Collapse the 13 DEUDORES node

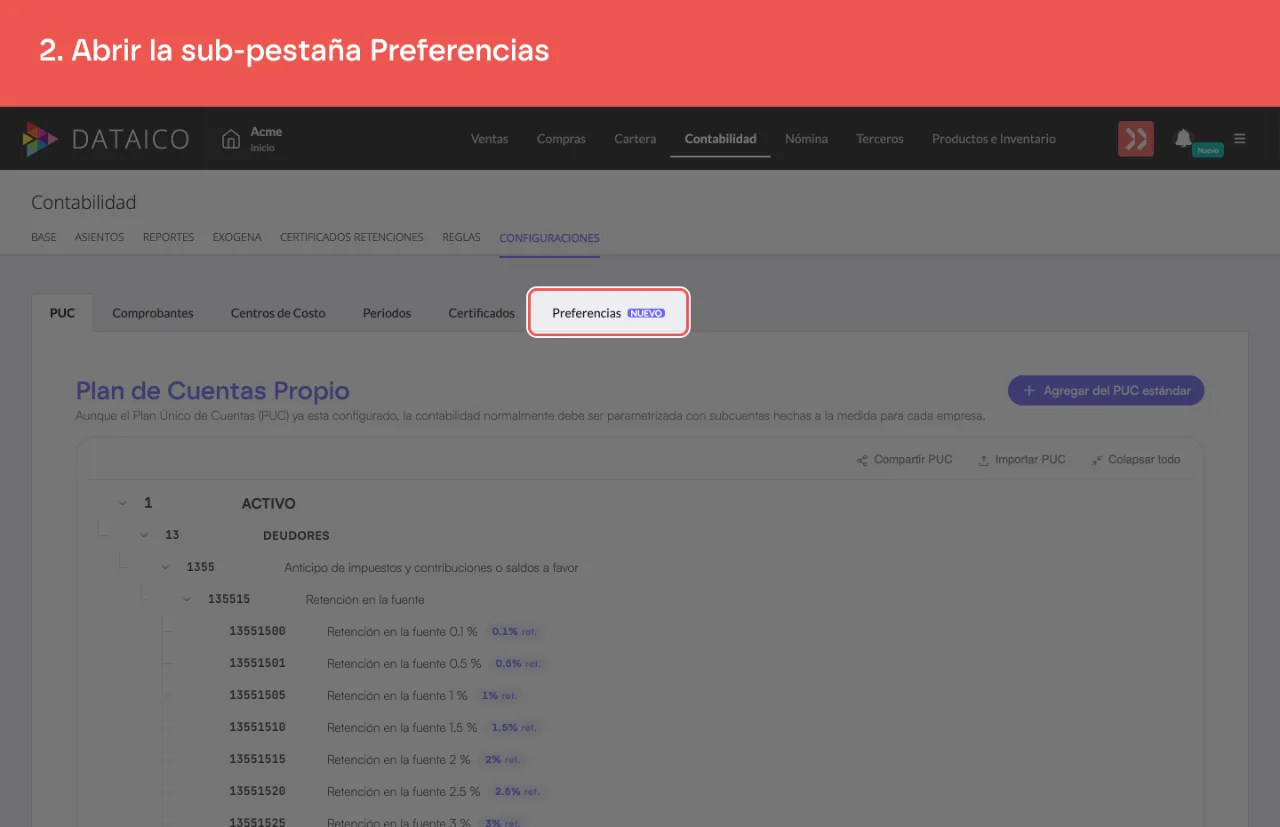pyautogui.click(x=144, y=535)
